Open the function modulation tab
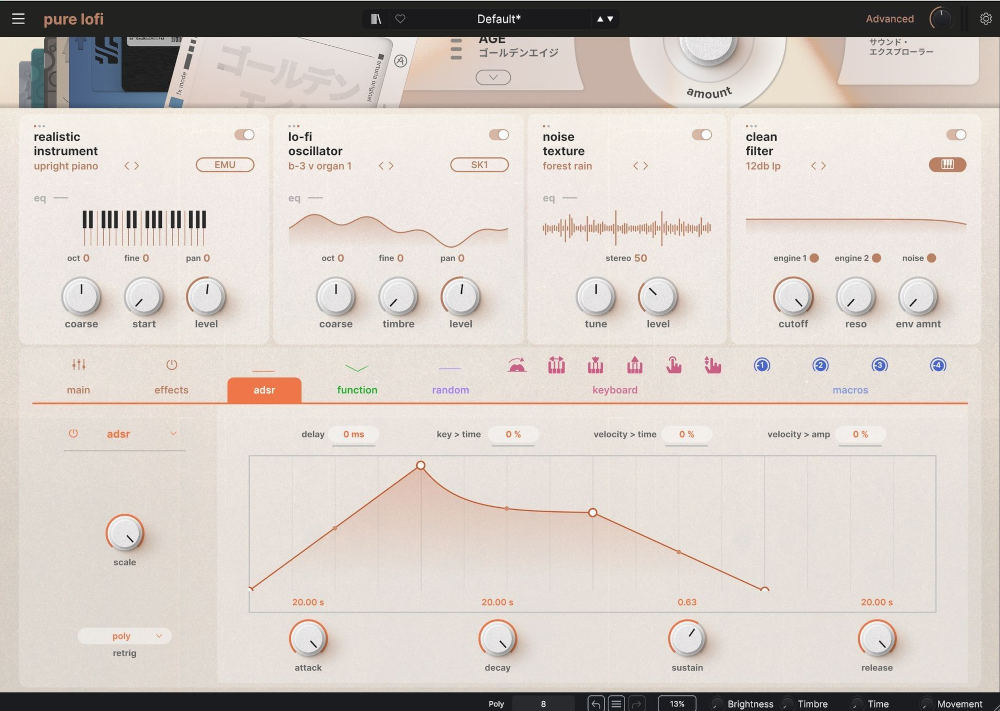1000x711 pixels. coord(357,378)
